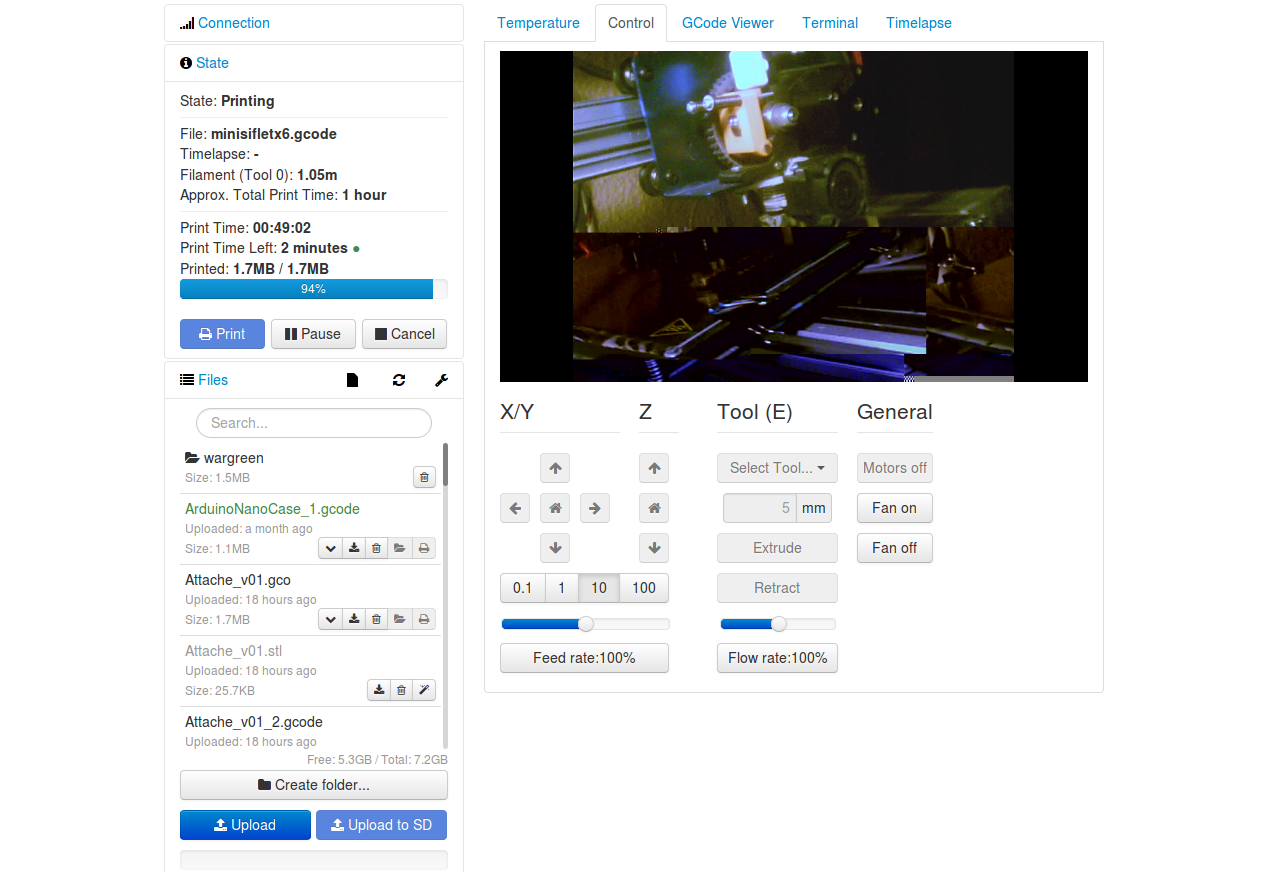Viewport: 1267px width, 872px height.
Task: Click print icon for ArduinoNanoCase_1.gcode
Action: click(424, 548)
